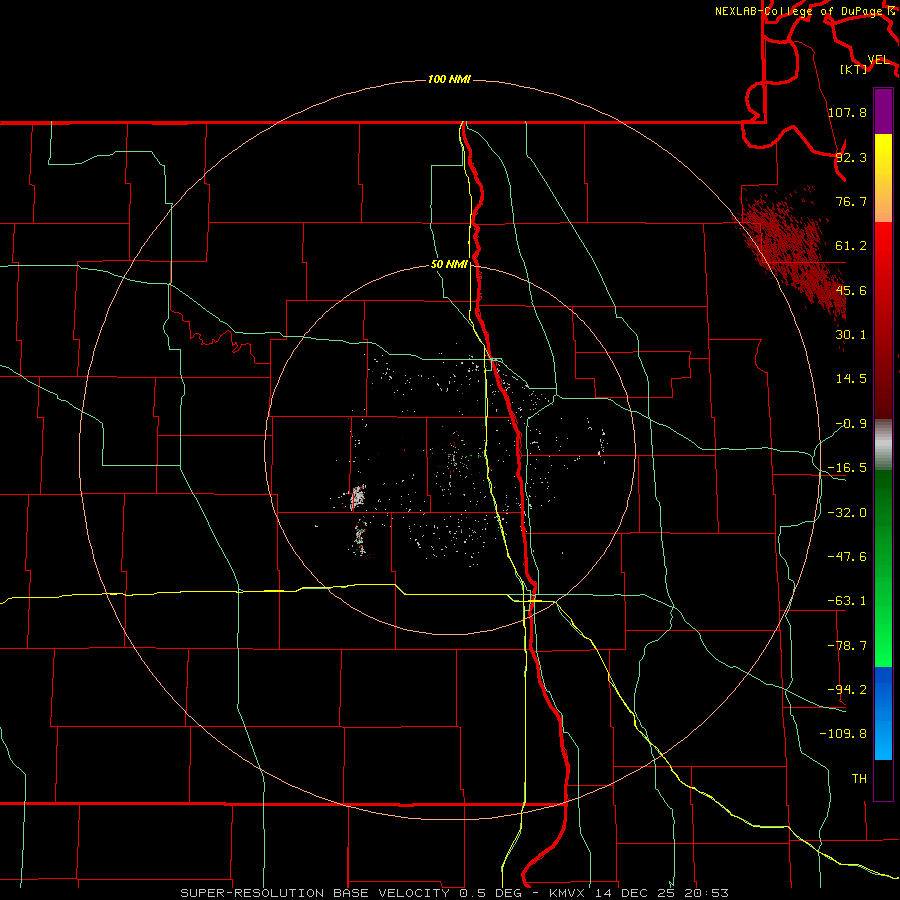Click the 76.7 velocity scale value
900x900 pixels.
[851, 201]
